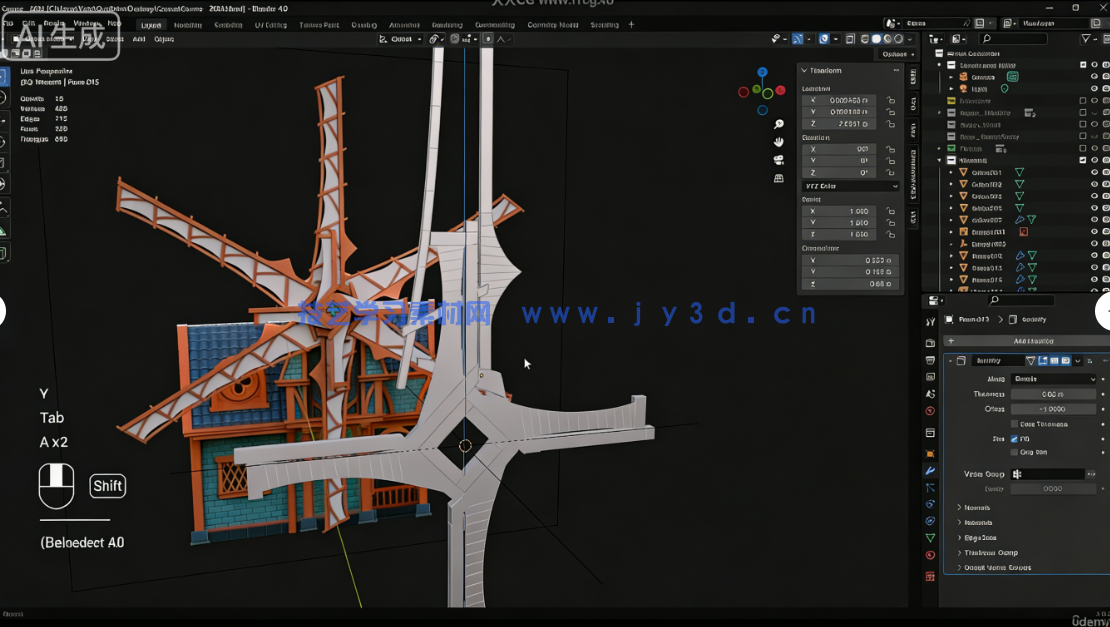Hide the top collection with its eye toggle

(x=1094, y=64)
